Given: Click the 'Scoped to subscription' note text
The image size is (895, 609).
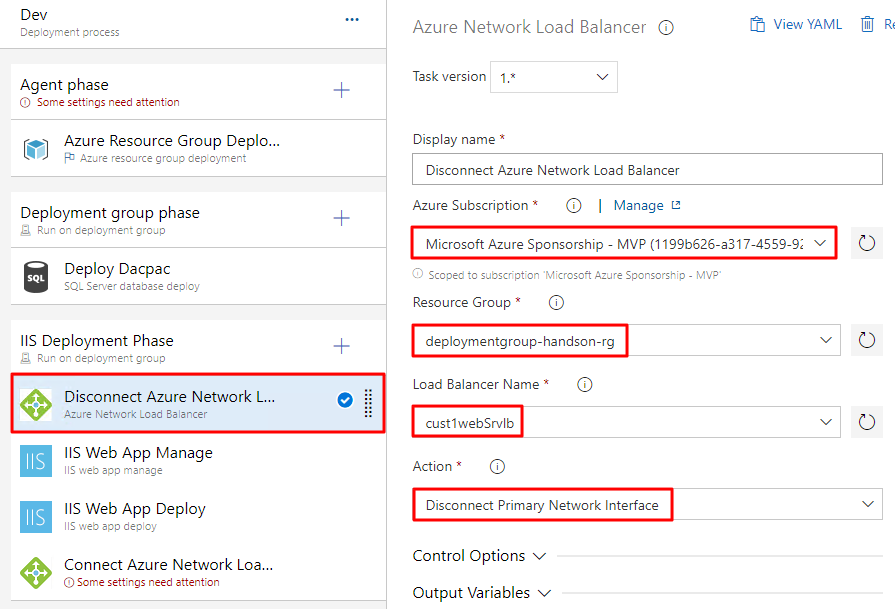Looking at the screenshot, I should (x=574, y=275).
